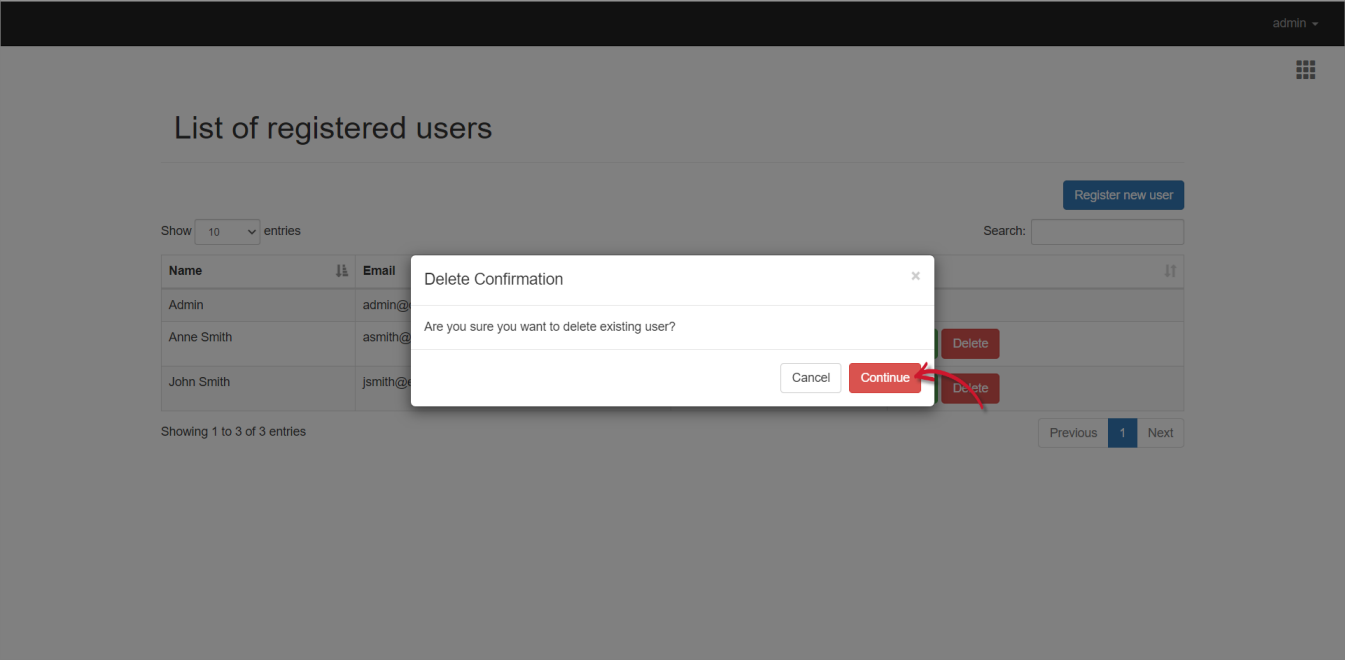Click the List of registered users heading
Viewport: 1345px width, 660px height.
point(333,128)
